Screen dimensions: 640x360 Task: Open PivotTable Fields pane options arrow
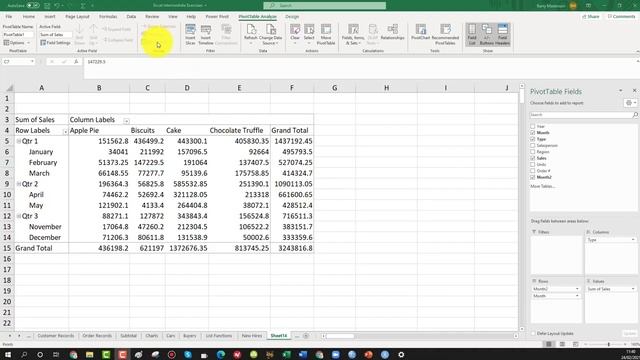point(620,91)
